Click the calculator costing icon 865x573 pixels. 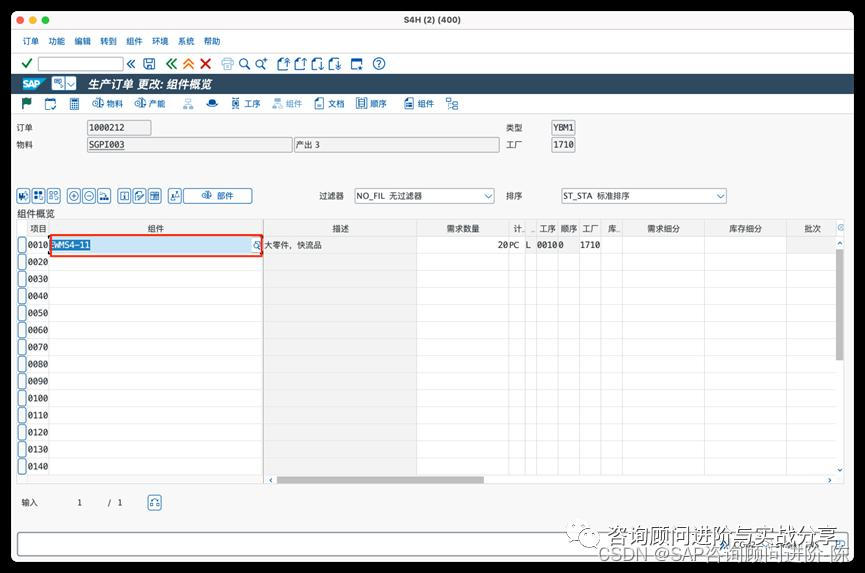point(74,104)
